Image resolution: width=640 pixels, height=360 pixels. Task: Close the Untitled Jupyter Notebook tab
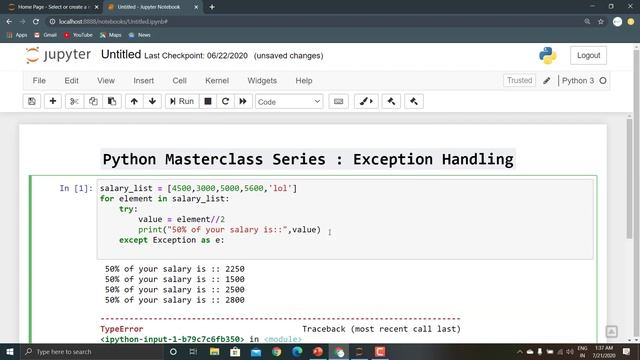tap(196, 7)
